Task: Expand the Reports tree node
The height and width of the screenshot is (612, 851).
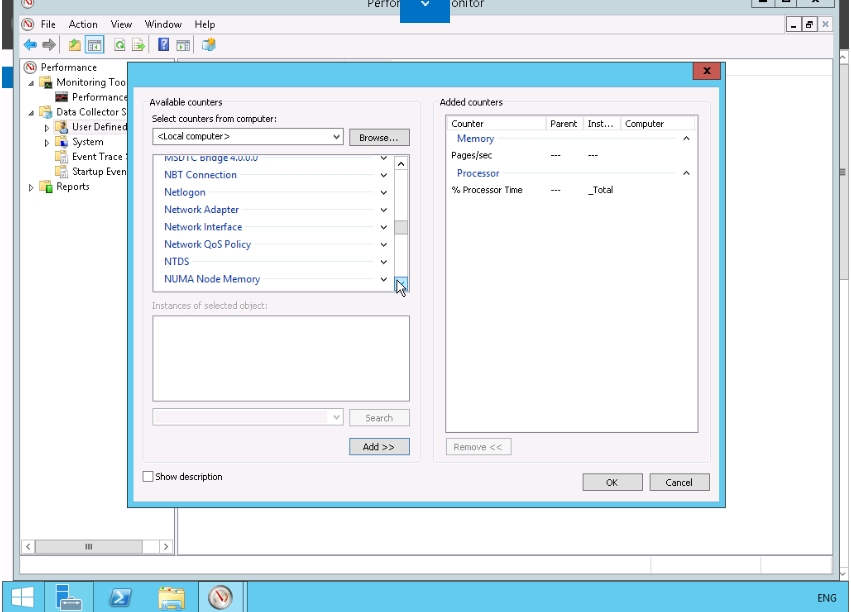Action: point(31,187)
